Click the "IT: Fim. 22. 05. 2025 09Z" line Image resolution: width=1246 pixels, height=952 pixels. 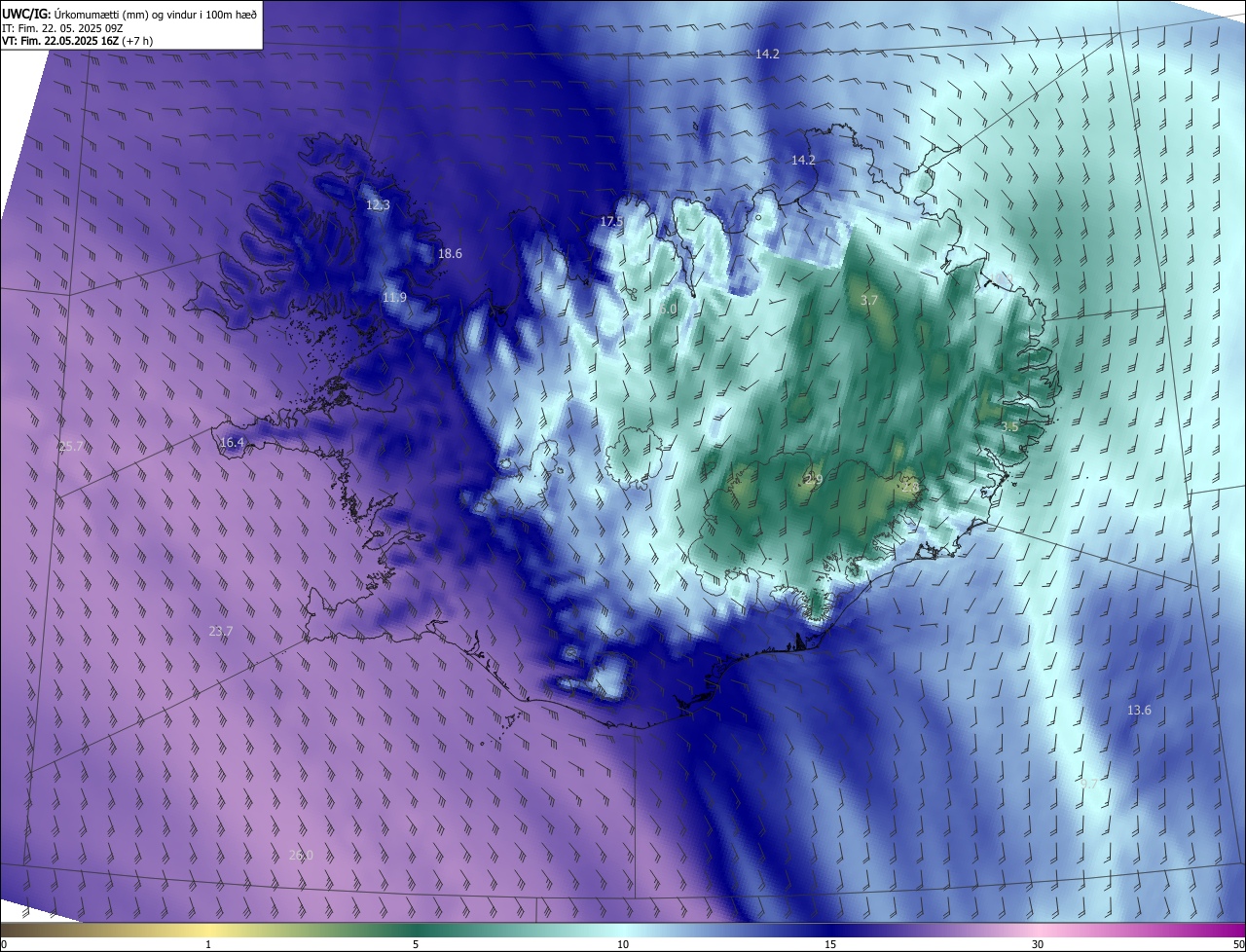[60, 27]
